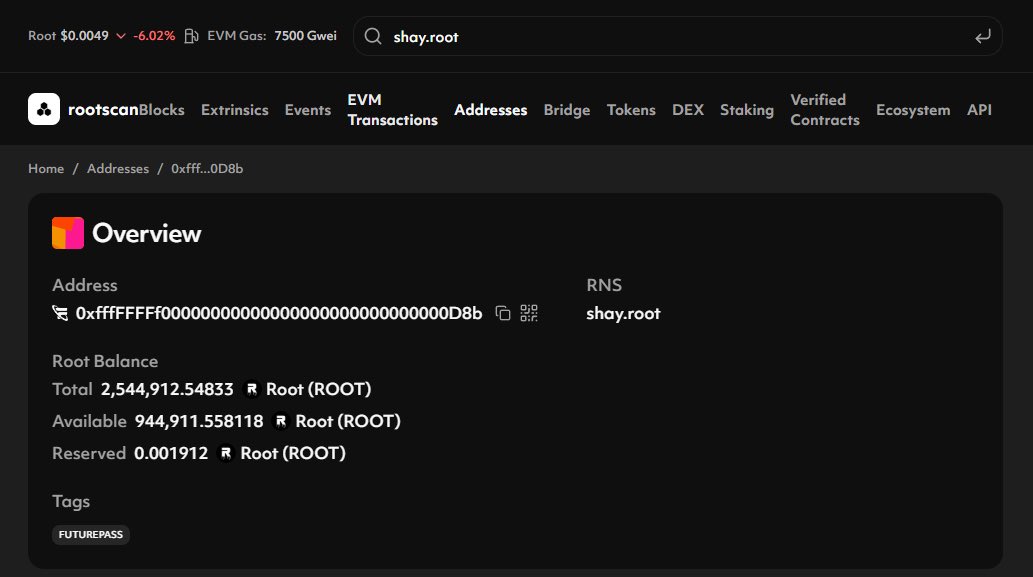Screen dimensions: 1033x577
Task: Copy the address with the copy icon
Action: [503, 314]
